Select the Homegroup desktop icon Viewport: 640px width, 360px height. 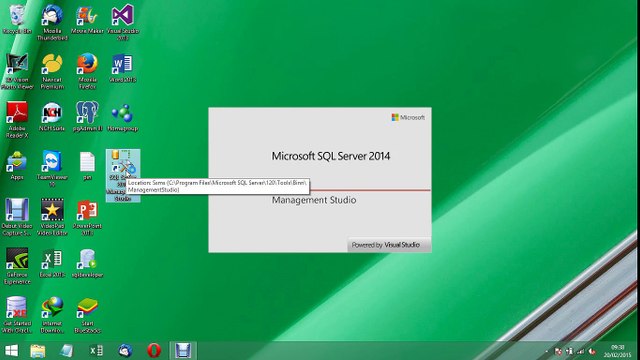(122, 117)
